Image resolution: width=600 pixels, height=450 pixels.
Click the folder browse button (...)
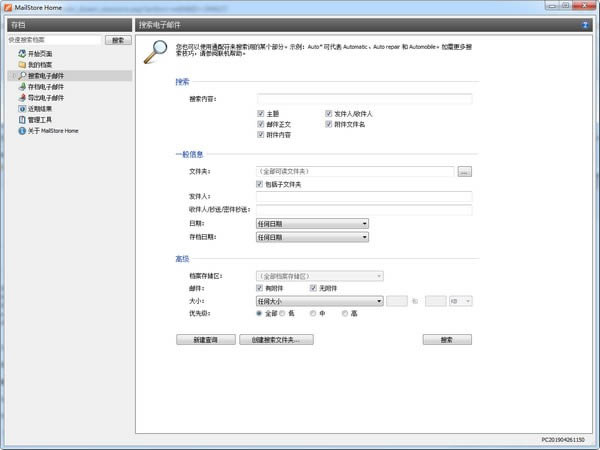pyautogui.click(x=464, y=172)
